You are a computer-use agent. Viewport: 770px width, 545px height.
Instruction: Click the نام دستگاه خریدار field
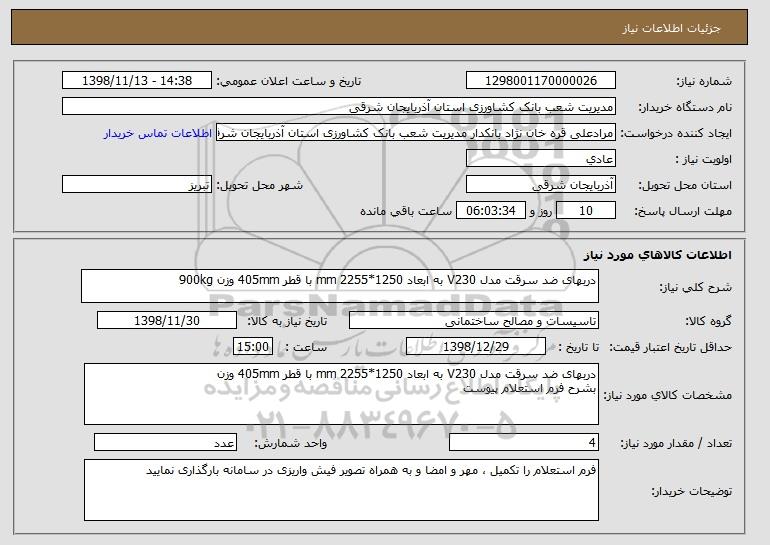339,107
